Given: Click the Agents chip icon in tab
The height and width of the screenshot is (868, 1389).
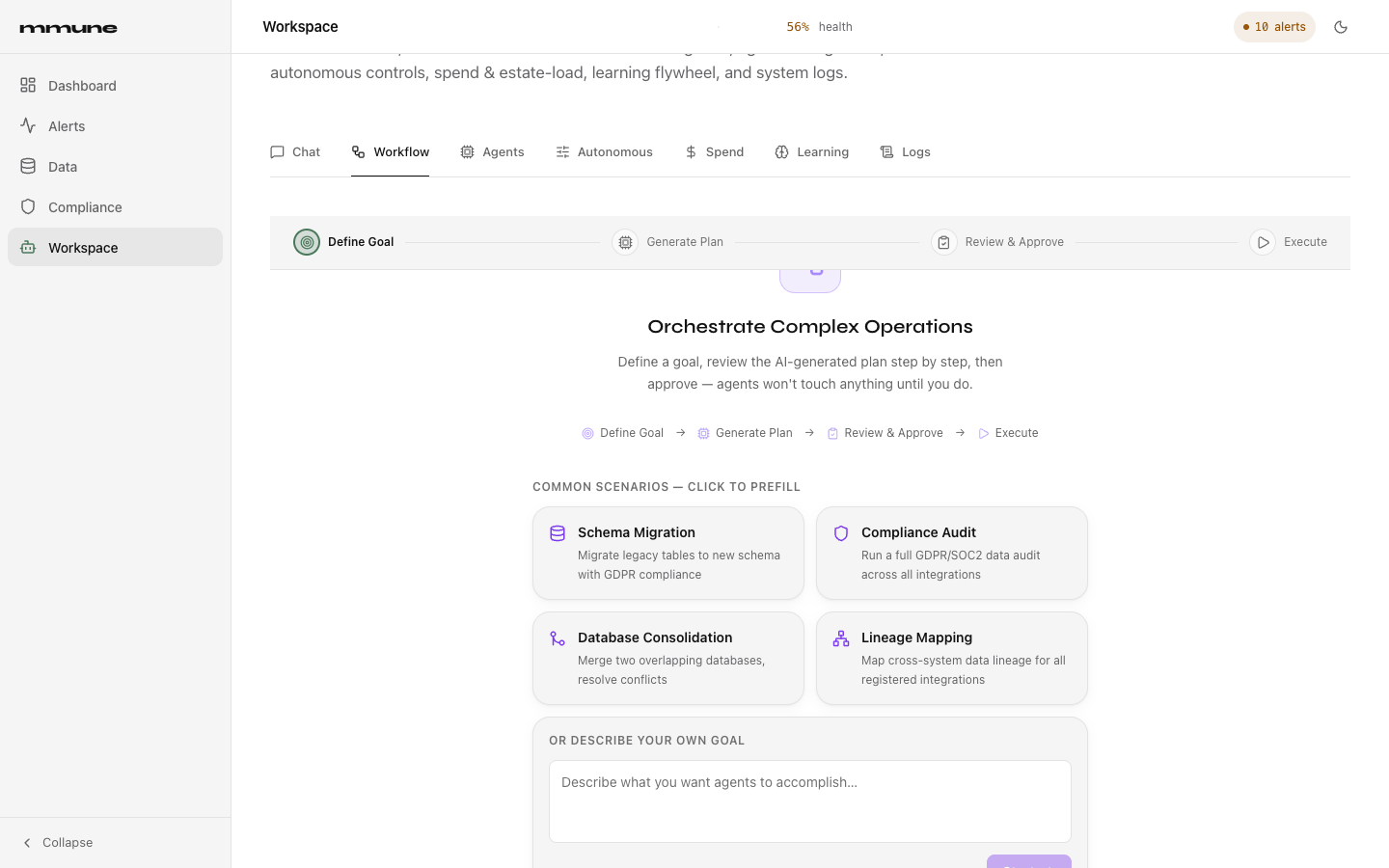Looking at the screenshot, I should click(x=467, y=152).
